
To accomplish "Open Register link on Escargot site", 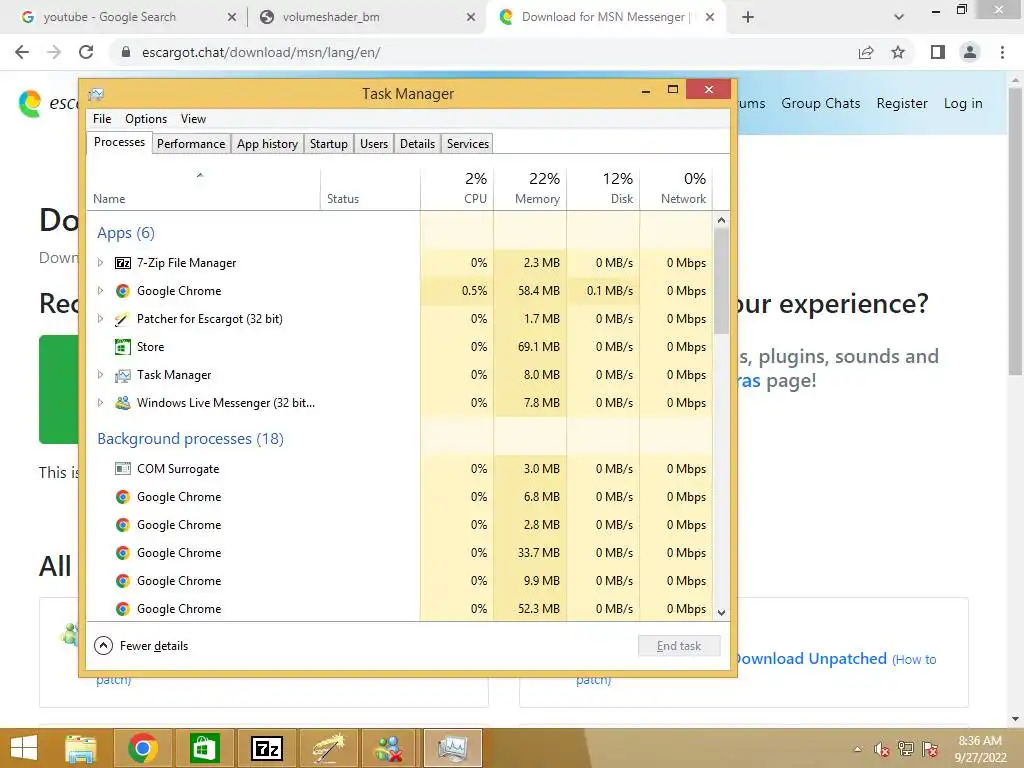I will (x=902, y=103).
